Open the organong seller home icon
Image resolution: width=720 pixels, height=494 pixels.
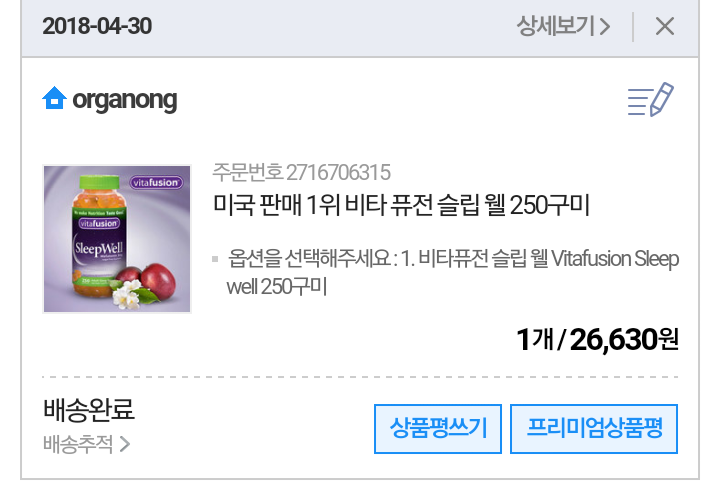tap(54, 98)
